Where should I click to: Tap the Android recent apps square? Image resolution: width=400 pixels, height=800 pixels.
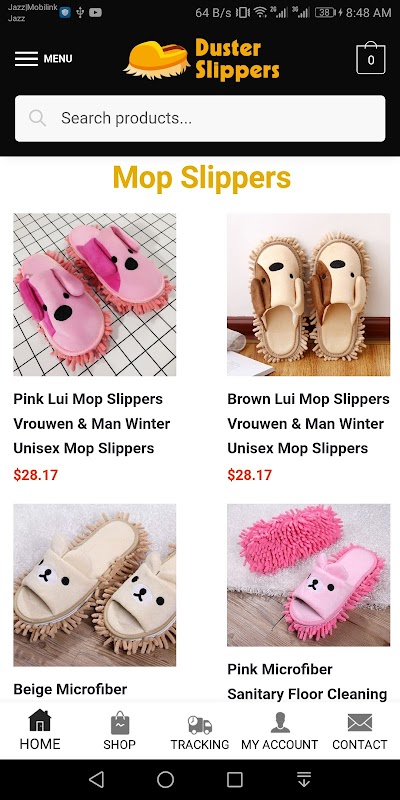click(235, 779)
